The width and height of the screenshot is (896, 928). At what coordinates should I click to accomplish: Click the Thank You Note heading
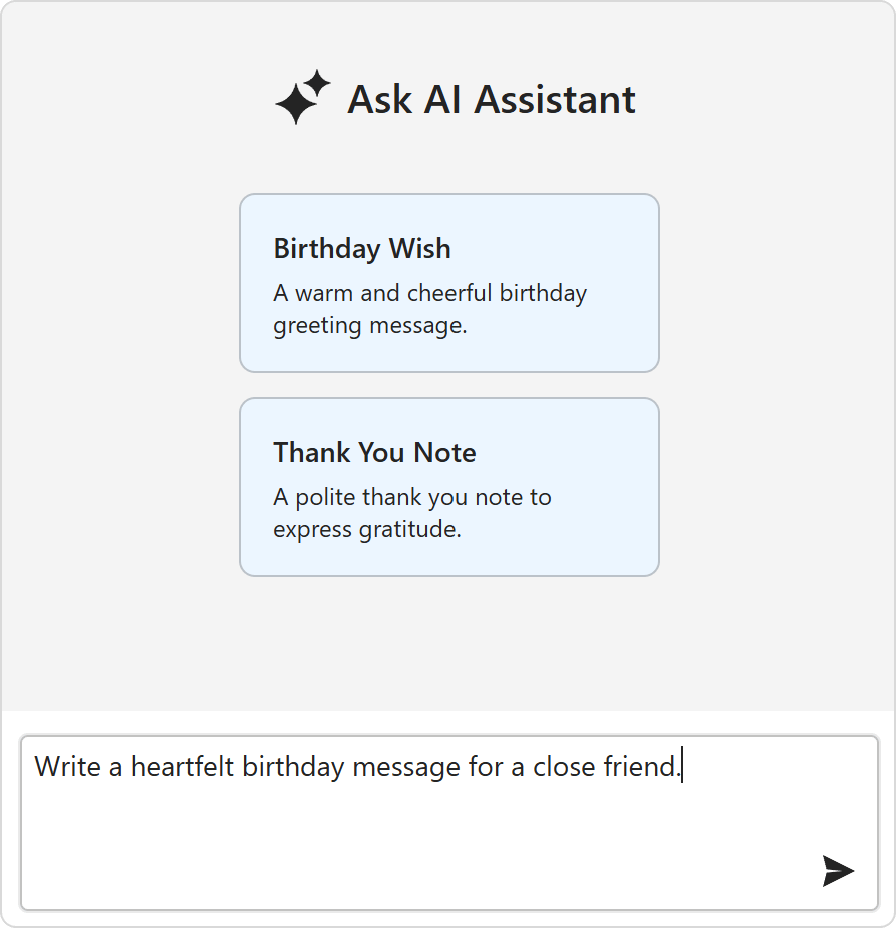pos(375,452)
